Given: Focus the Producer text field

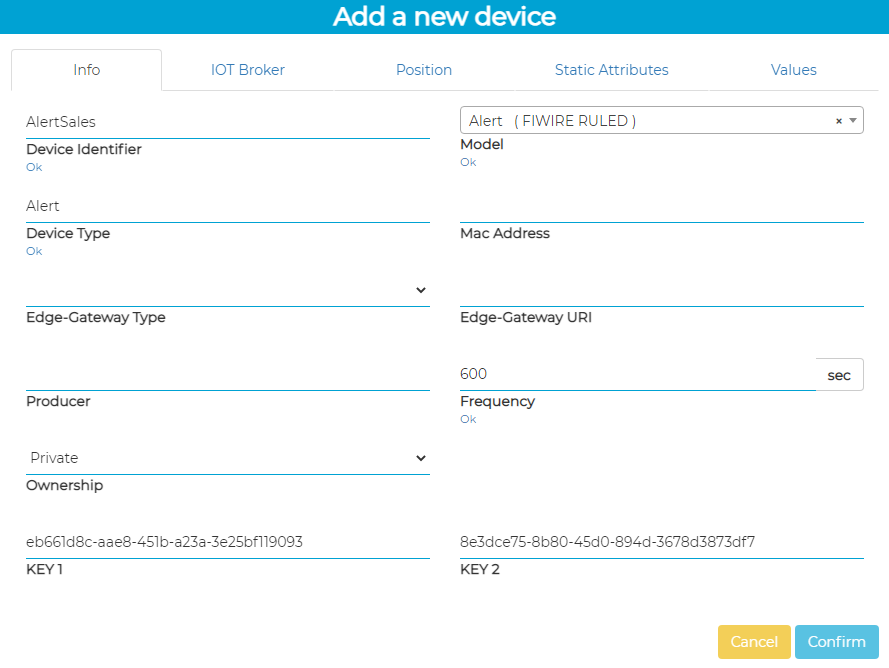Looking at the screenshot, I should point(228,374).
